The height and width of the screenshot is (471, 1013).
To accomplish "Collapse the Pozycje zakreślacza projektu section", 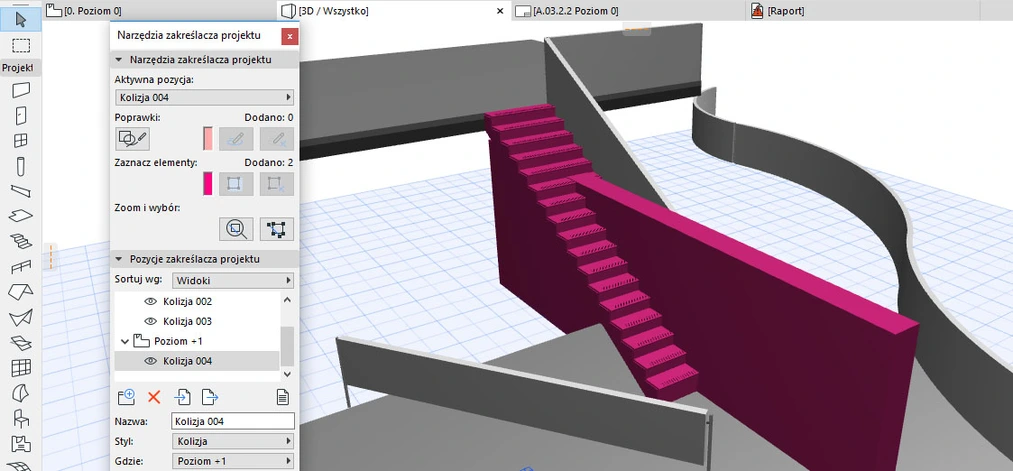I will [119, 259].
